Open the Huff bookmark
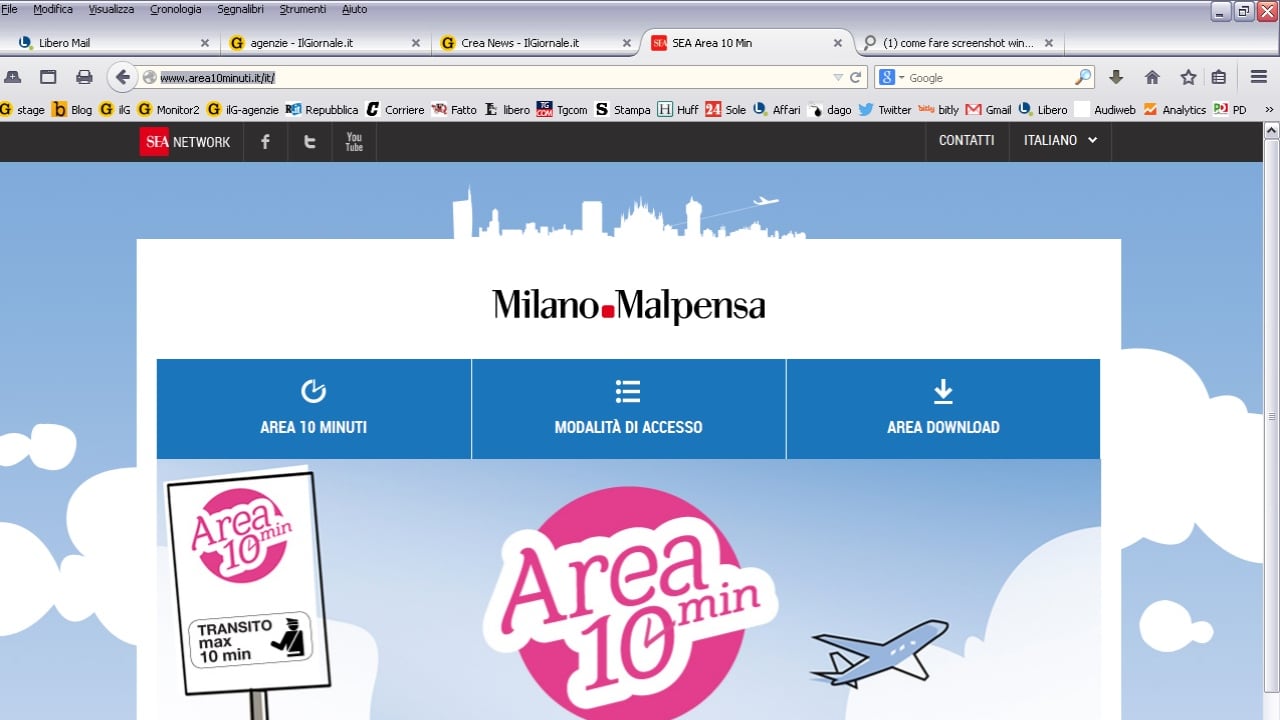1280x720 pixels. tap(678, 110)
